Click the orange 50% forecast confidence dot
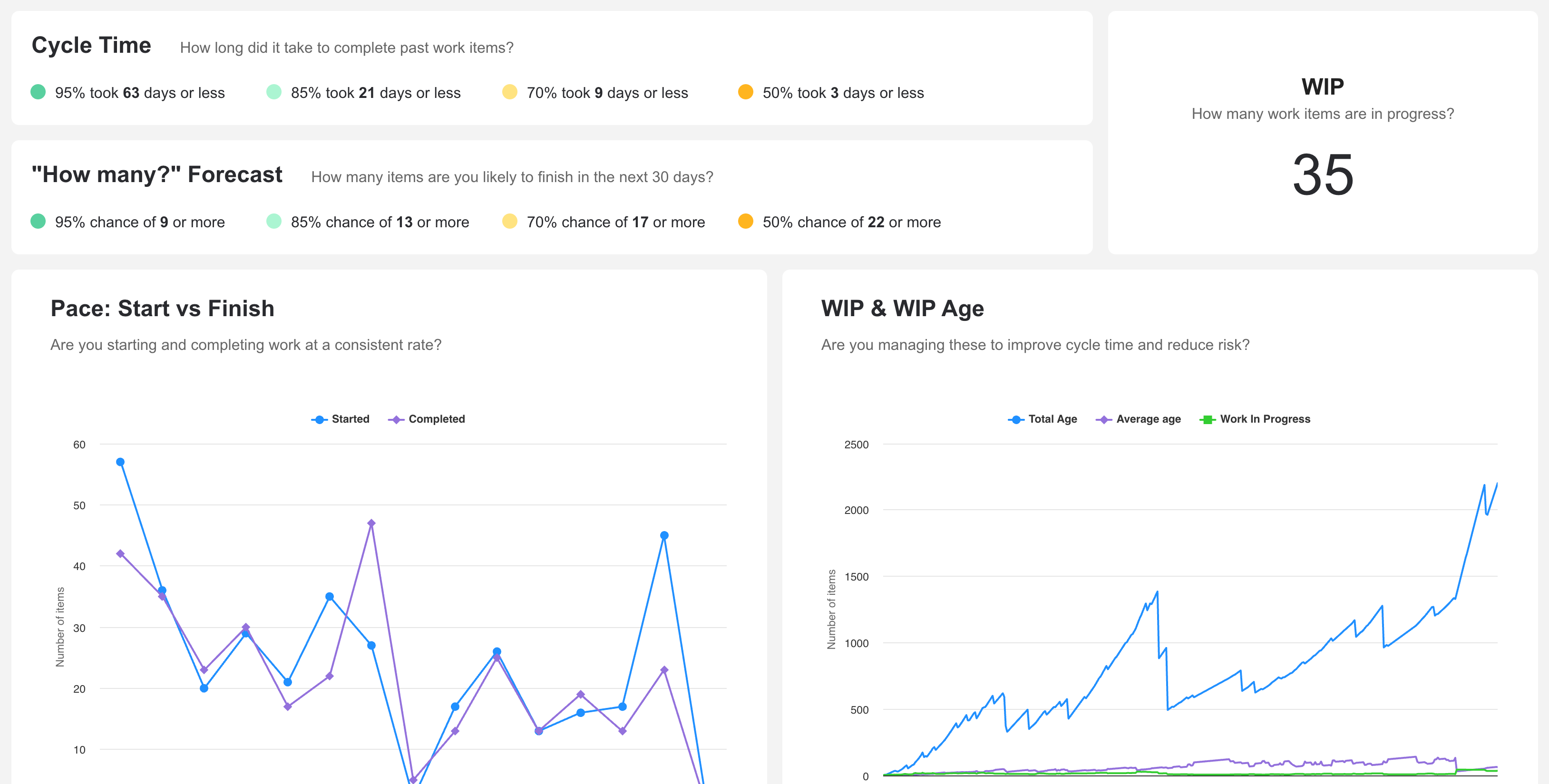The width and height of the screenshot is (1549, 784). (x=745, y=222)
